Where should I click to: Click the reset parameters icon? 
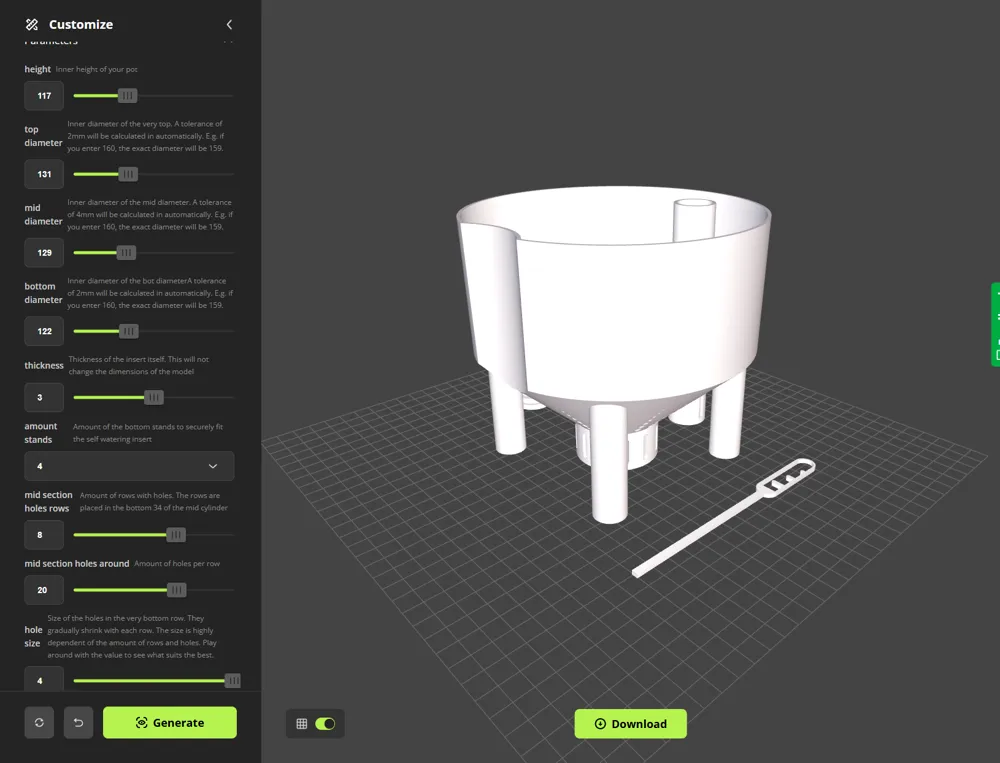coord(39,722)
